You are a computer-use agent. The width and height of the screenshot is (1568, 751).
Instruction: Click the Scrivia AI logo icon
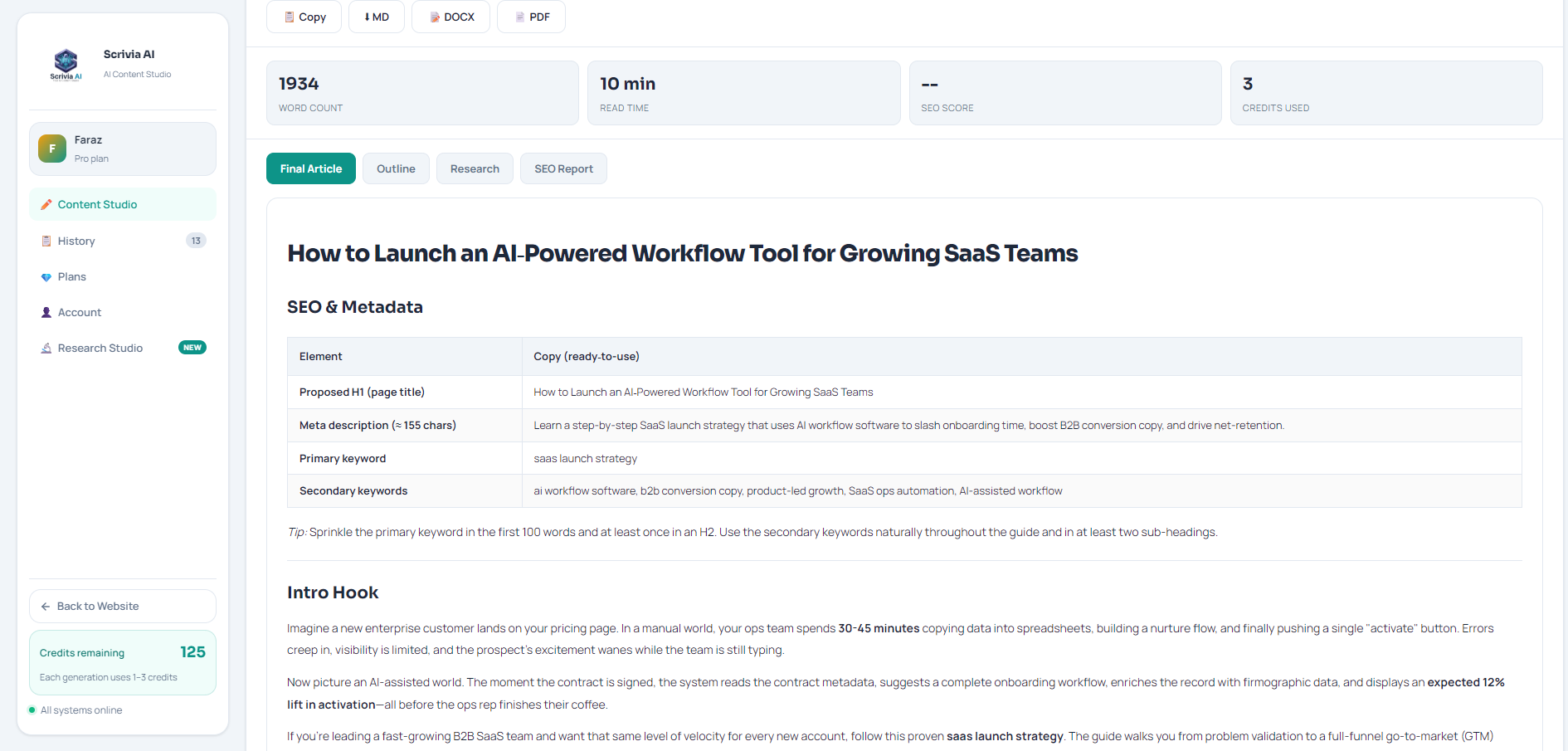pyautogui.click(x=66, y=64)
